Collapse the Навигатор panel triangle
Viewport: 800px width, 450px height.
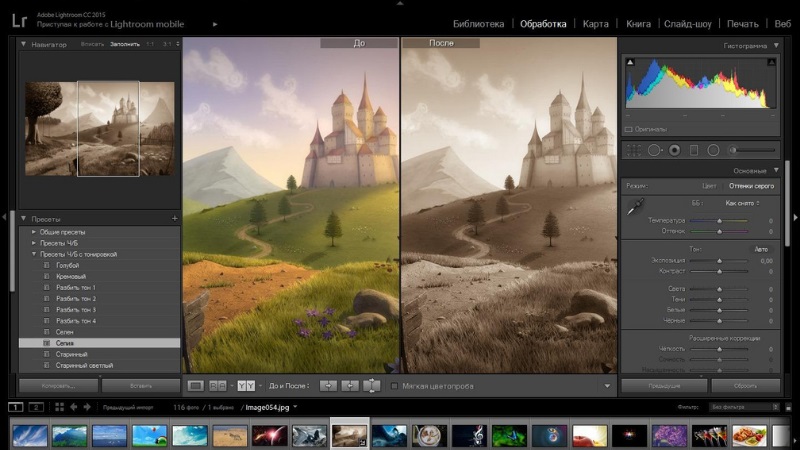pos(23,44)
